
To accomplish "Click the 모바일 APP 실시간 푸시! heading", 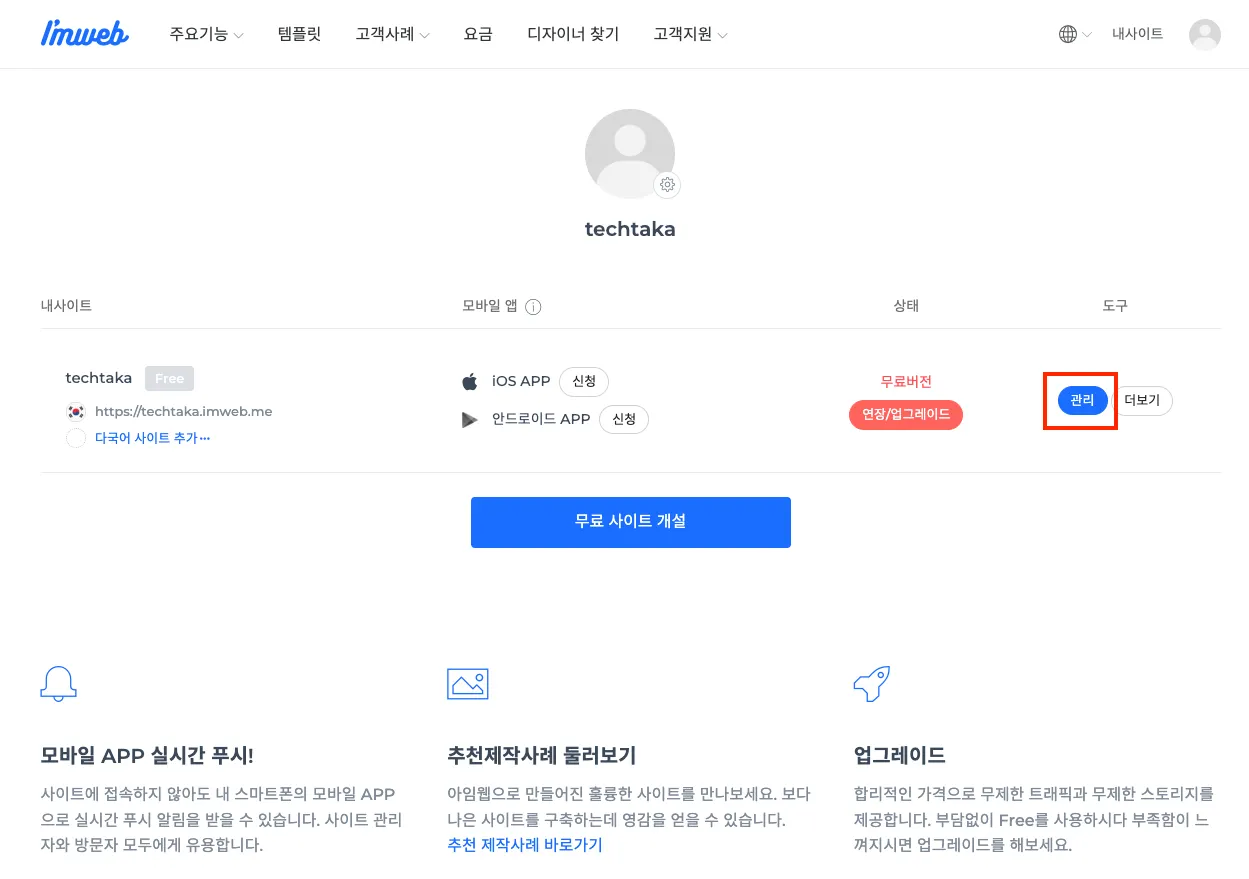I will pos(147,755).
